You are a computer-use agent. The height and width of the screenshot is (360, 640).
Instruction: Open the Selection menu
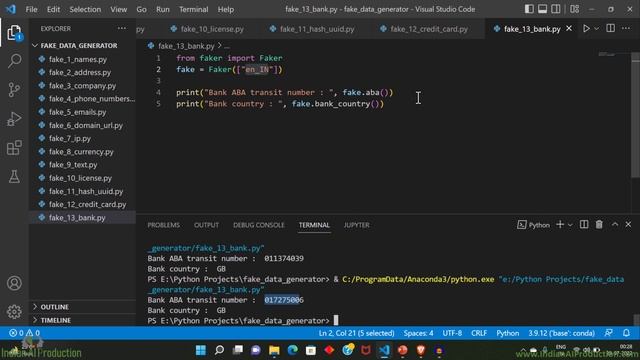tap(85, 9)
